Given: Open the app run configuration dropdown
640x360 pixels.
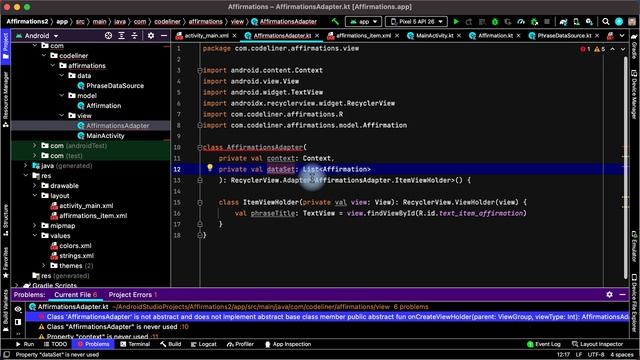Looking at the screenshot, I should (x=363, y=22).
